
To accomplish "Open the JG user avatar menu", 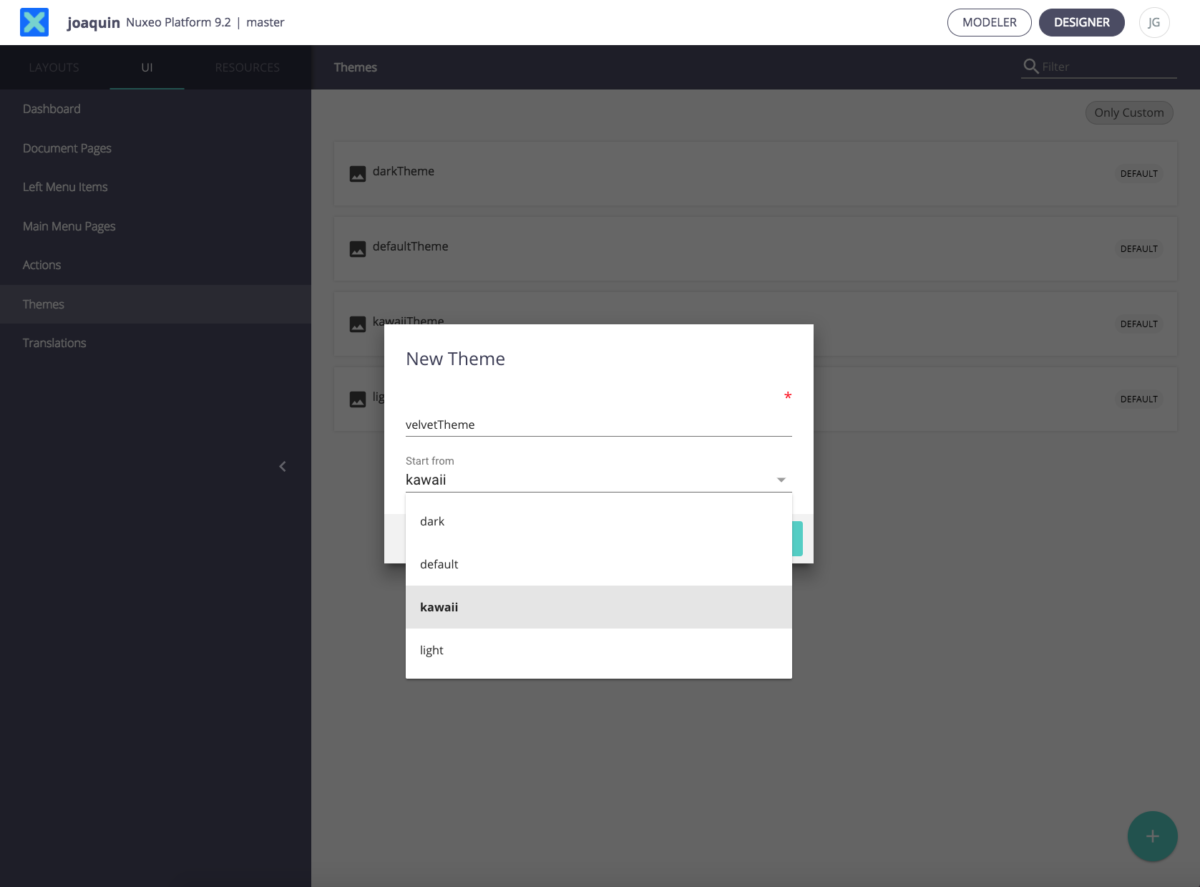I will click(1154, 21).
